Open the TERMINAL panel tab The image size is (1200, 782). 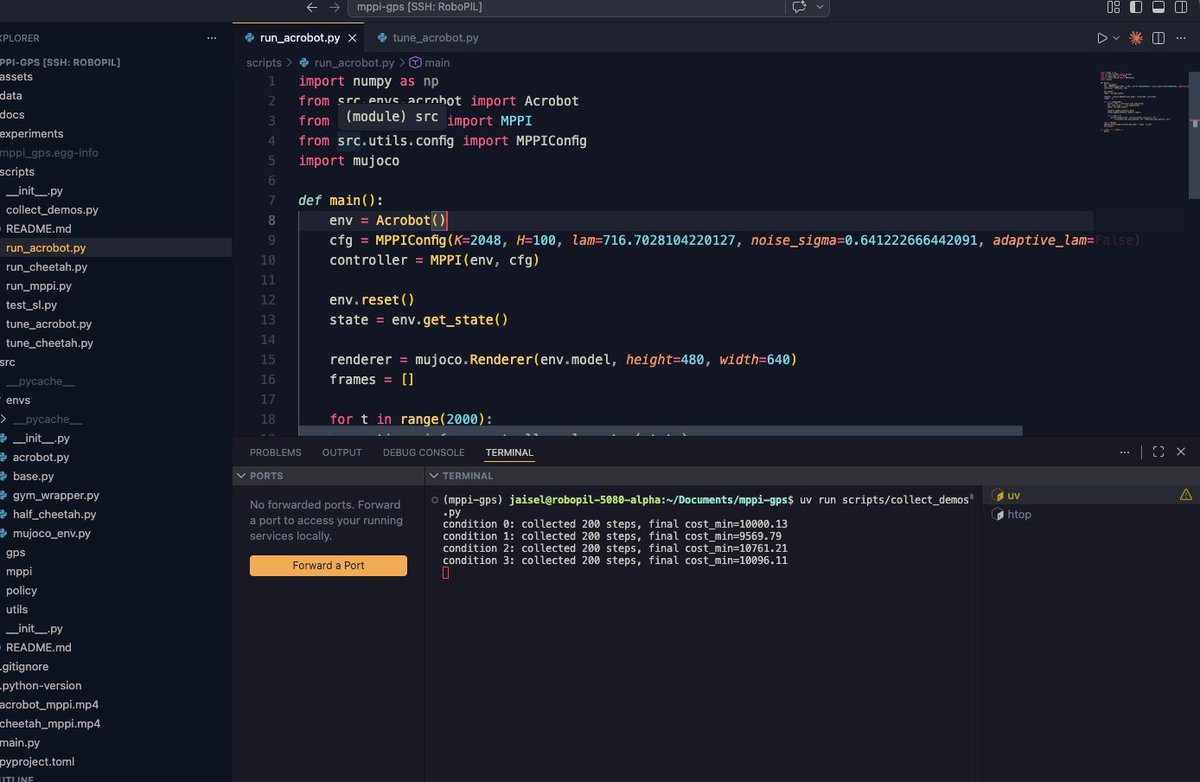tap(510, 452)
